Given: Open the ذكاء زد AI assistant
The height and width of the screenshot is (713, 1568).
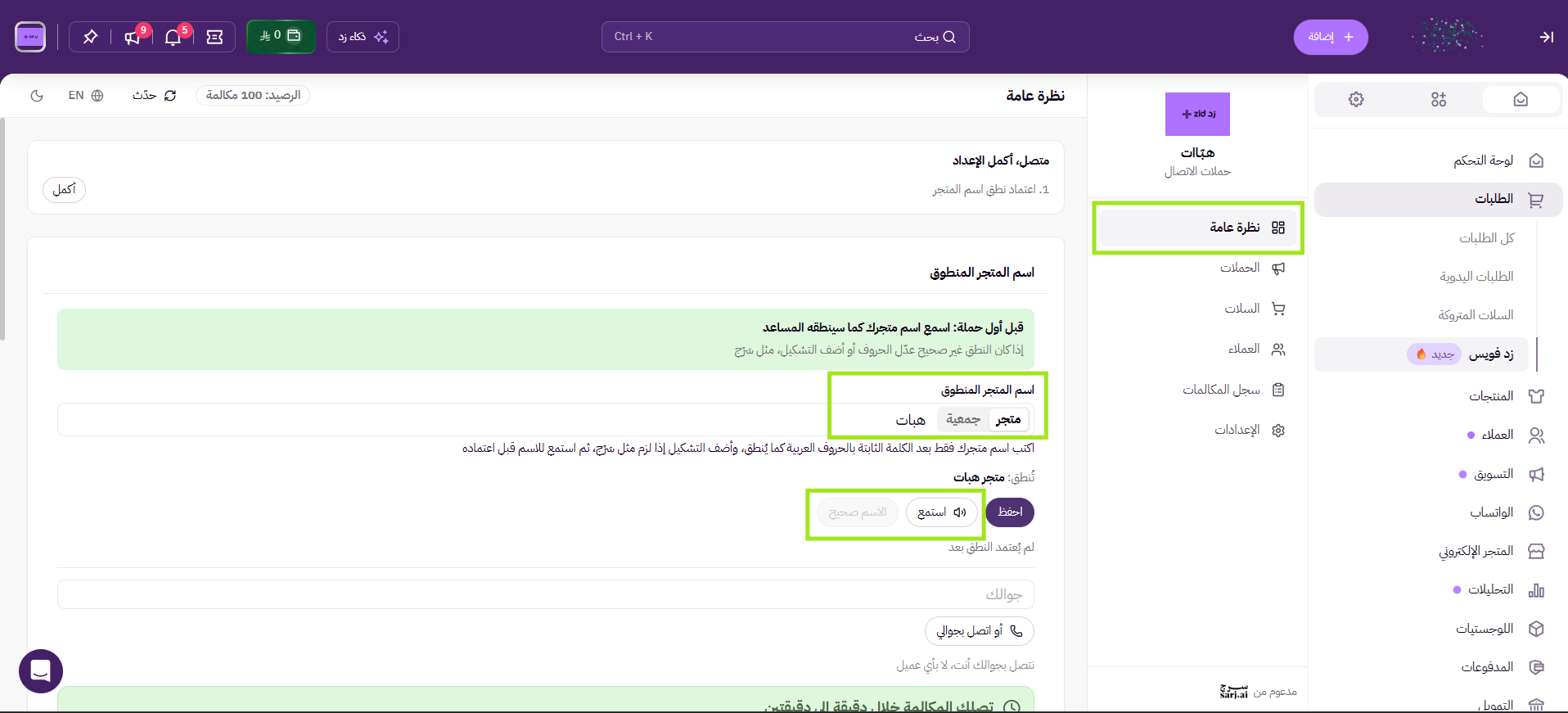Looking at the screenshot, I should point(363,37).
